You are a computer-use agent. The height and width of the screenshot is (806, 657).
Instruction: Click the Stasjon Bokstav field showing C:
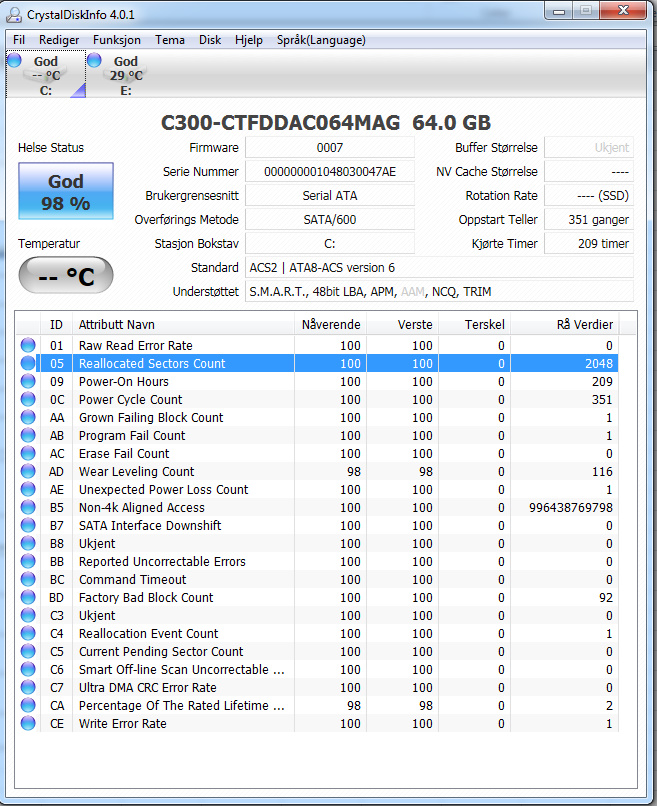point(330,244)
